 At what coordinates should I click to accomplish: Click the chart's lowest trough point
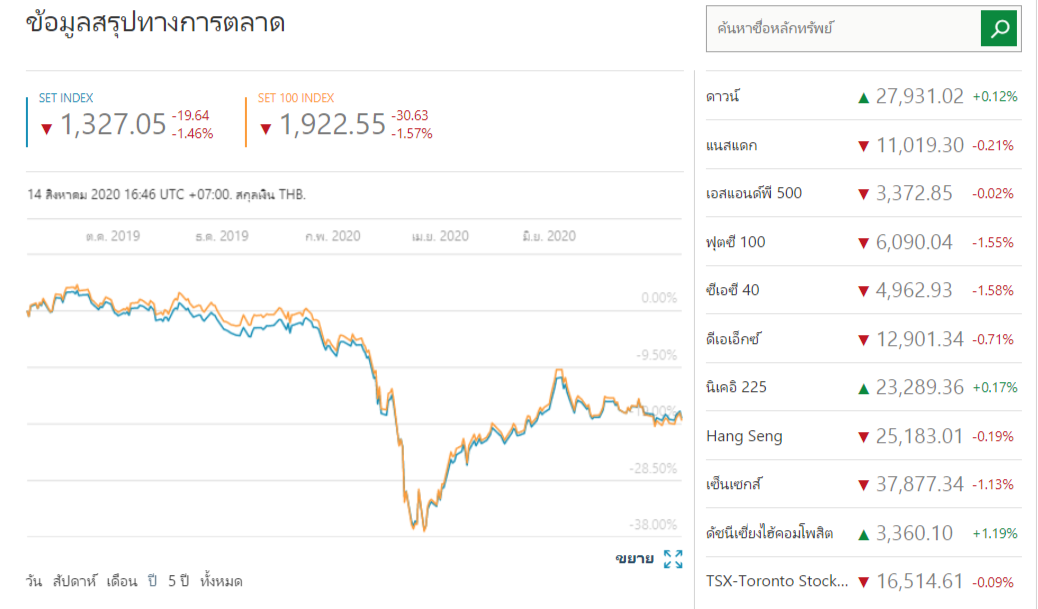coord(424,530)
